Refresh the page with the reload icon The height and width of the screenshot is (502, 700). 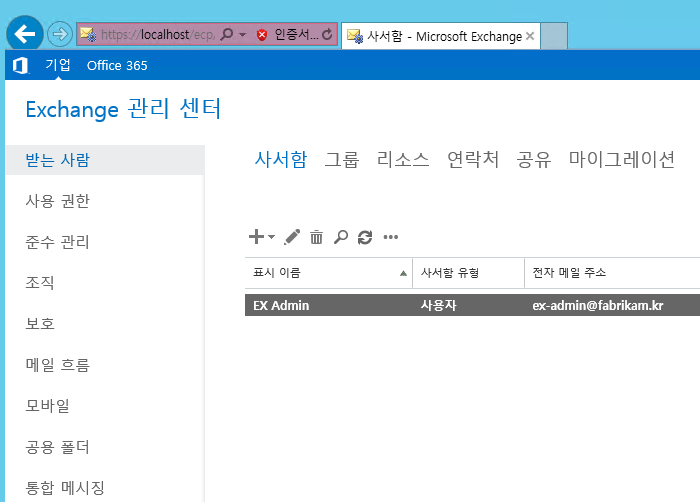click(327, 34)
